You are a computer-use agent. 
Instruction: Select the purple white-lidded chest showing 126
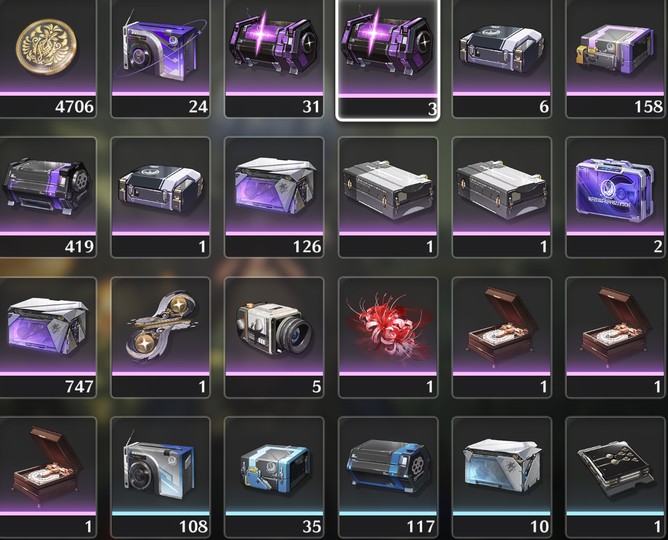(274, 198)
